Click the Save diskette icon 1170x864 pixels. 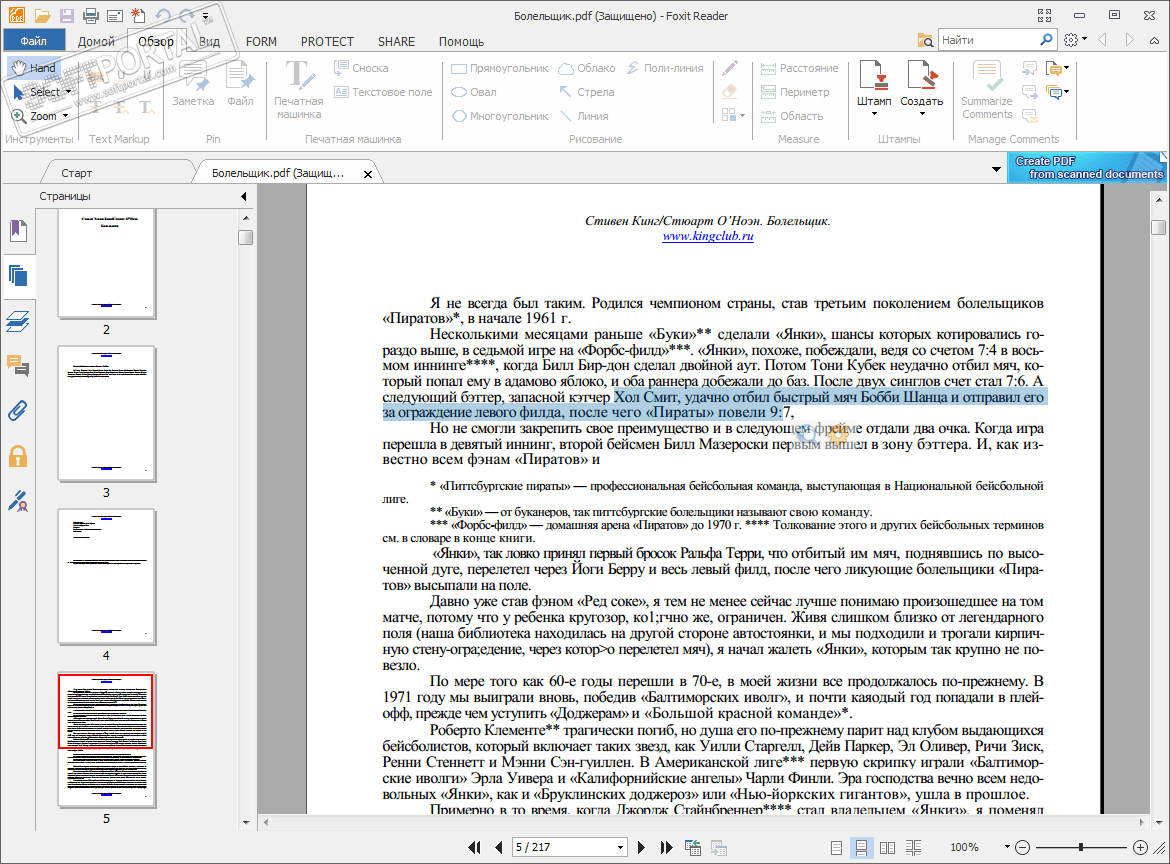pyautogui.click(x=66, y=15)
